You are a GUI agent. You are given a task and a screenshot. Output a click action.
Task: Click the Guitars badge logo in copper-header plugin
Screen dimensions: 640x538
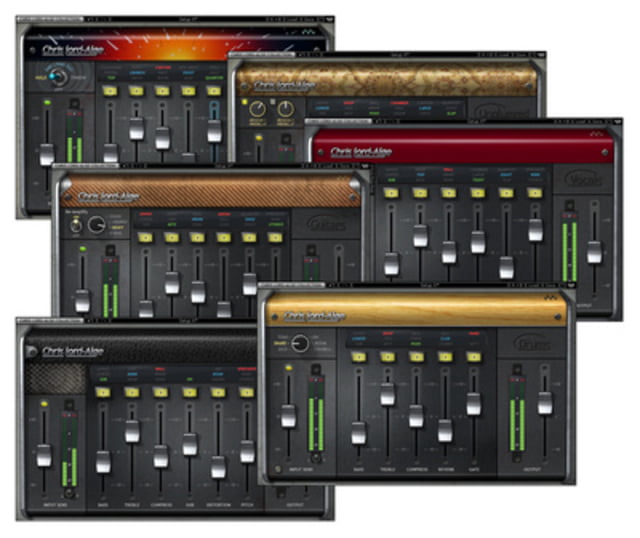325,224
